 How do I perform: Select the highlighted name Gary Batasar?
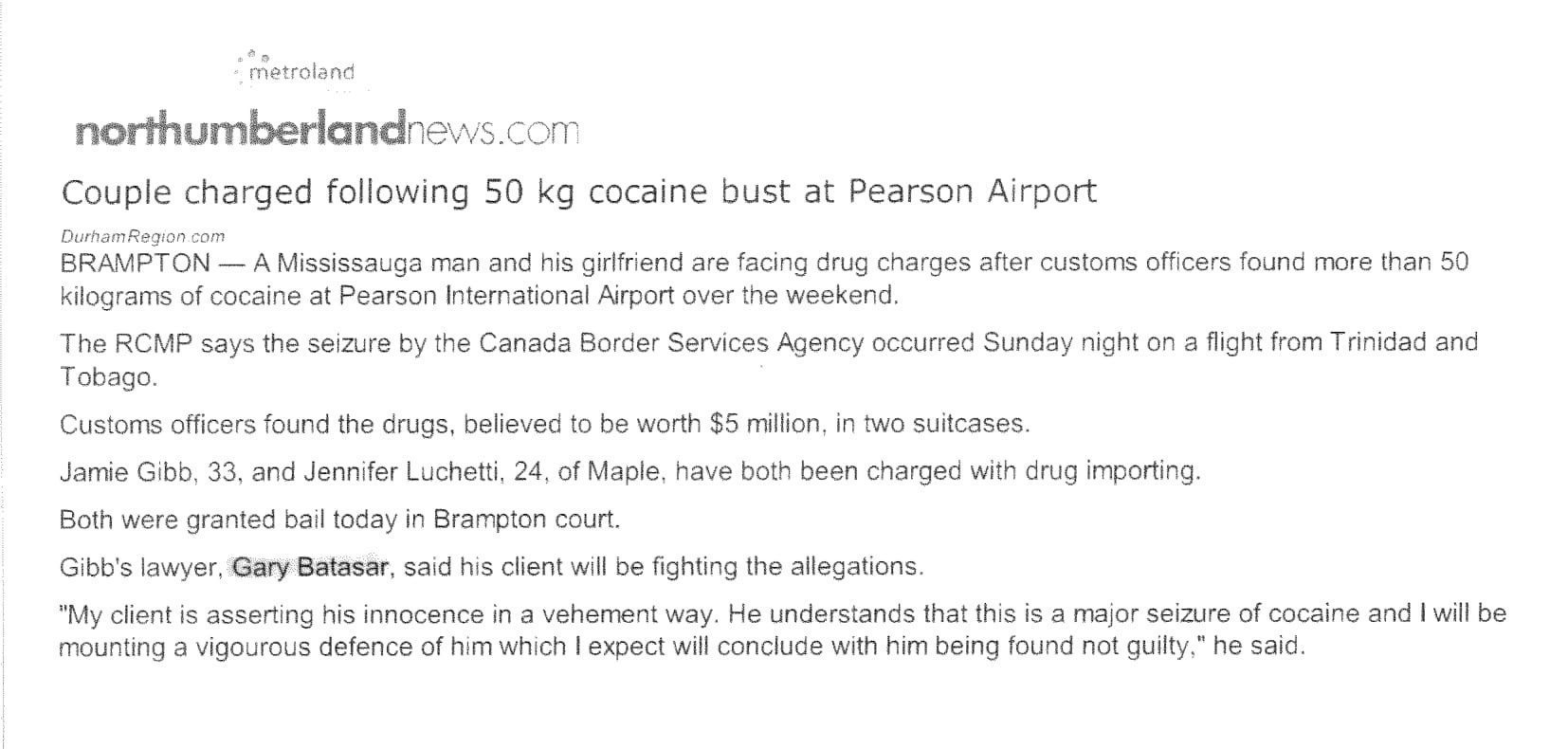310,567
